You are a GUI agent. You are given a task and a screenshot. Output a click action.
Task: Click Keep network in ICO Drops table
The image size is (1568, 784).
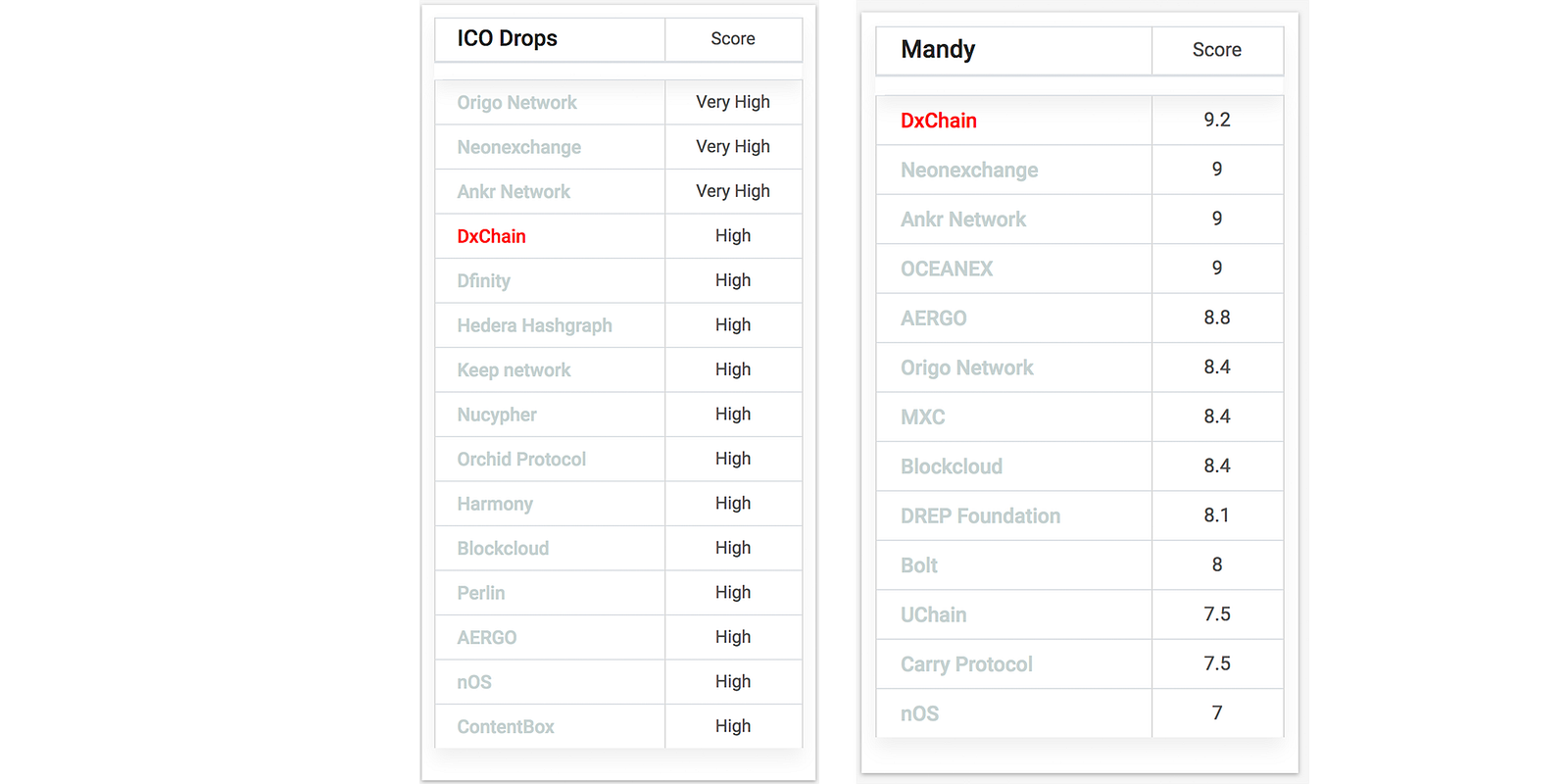(x=514, y=370)
